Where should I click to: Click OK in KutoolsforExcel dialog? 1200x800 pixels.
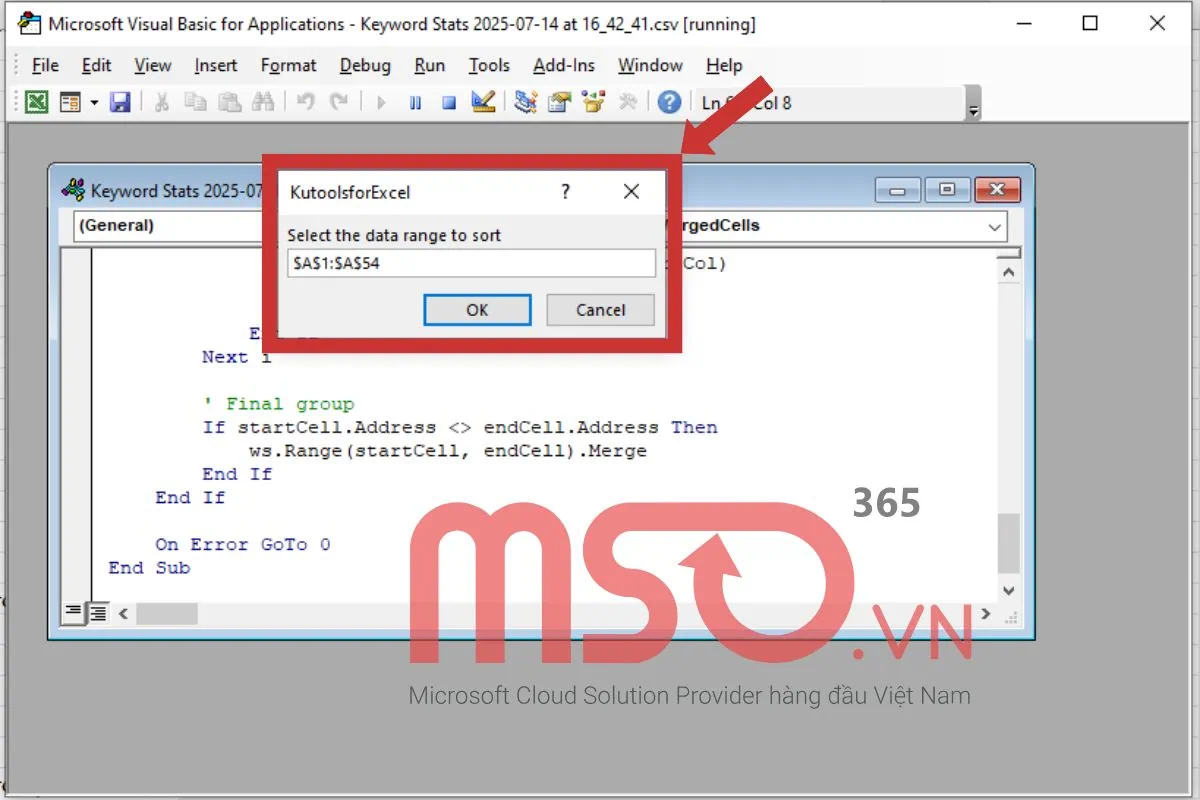[x=477, y=310]
